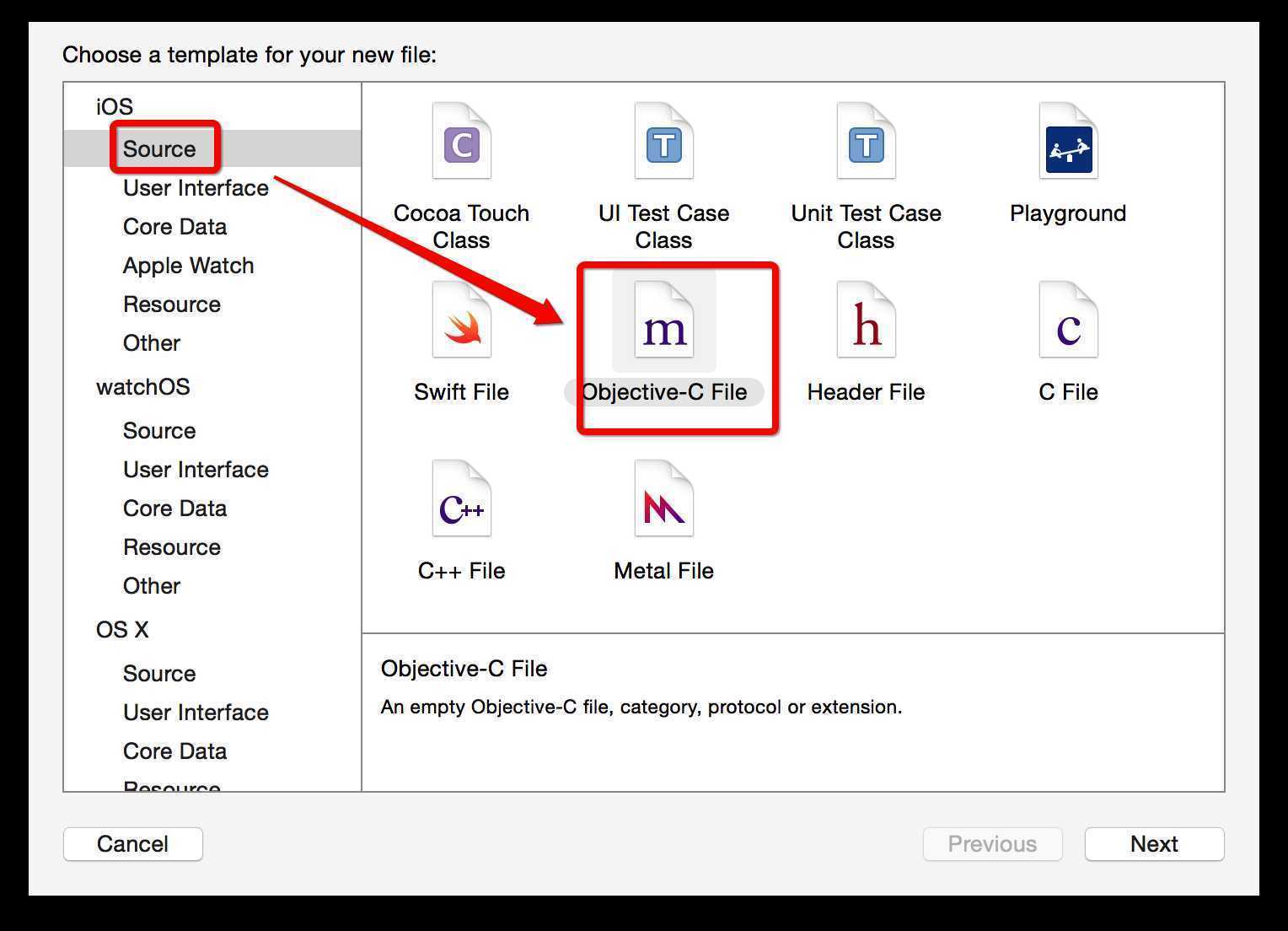
Task: Click the OS X section header
Action: 122,630
